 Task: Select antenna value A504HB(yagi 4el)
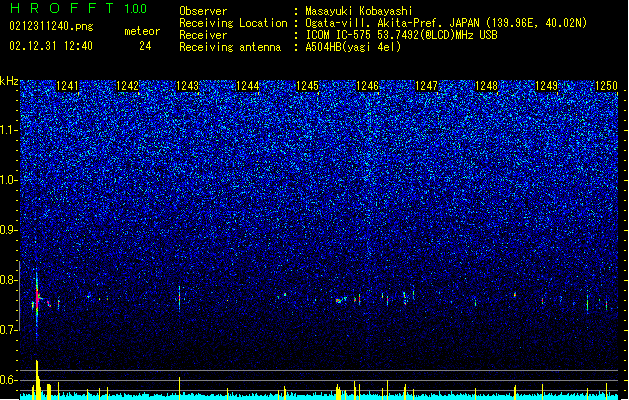353,47
